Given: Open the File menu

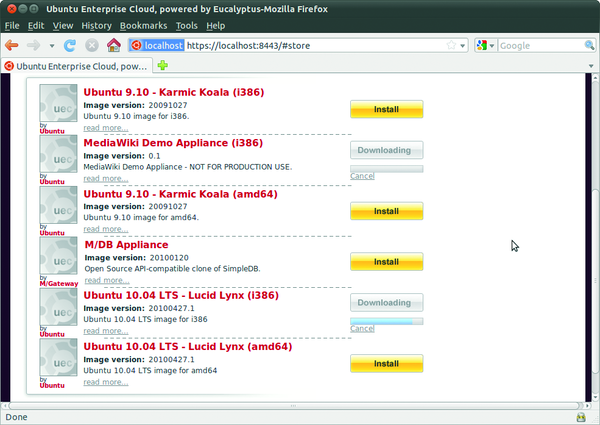Looking at the screenshot, I should click(x=12, y=26).
